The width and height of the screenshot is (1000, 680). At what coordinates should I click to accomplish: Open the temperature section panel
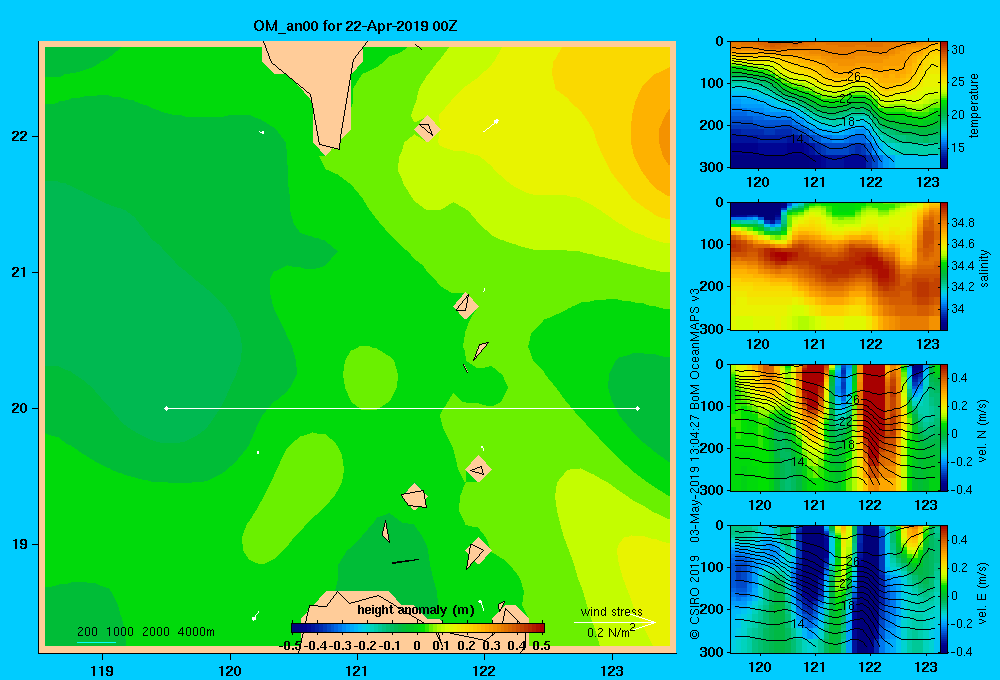tap(834, 105)
